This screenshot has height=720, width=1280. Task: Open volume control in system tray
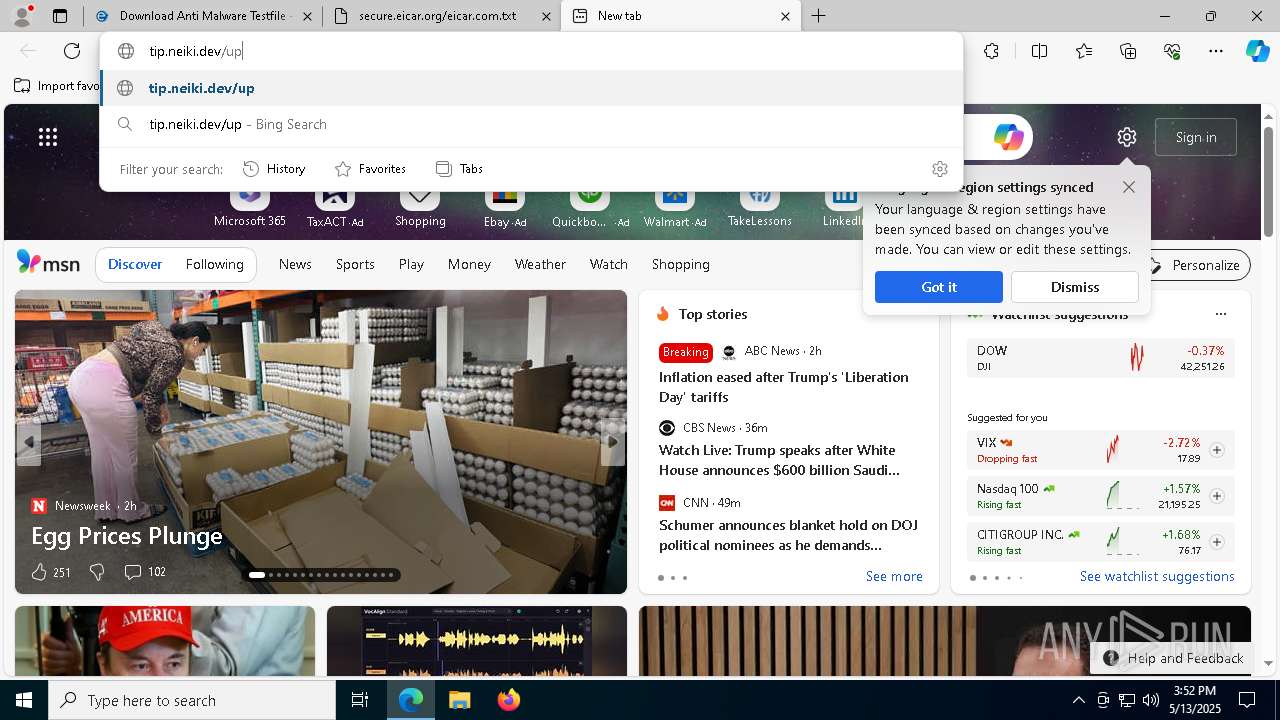coord(1151,700)
